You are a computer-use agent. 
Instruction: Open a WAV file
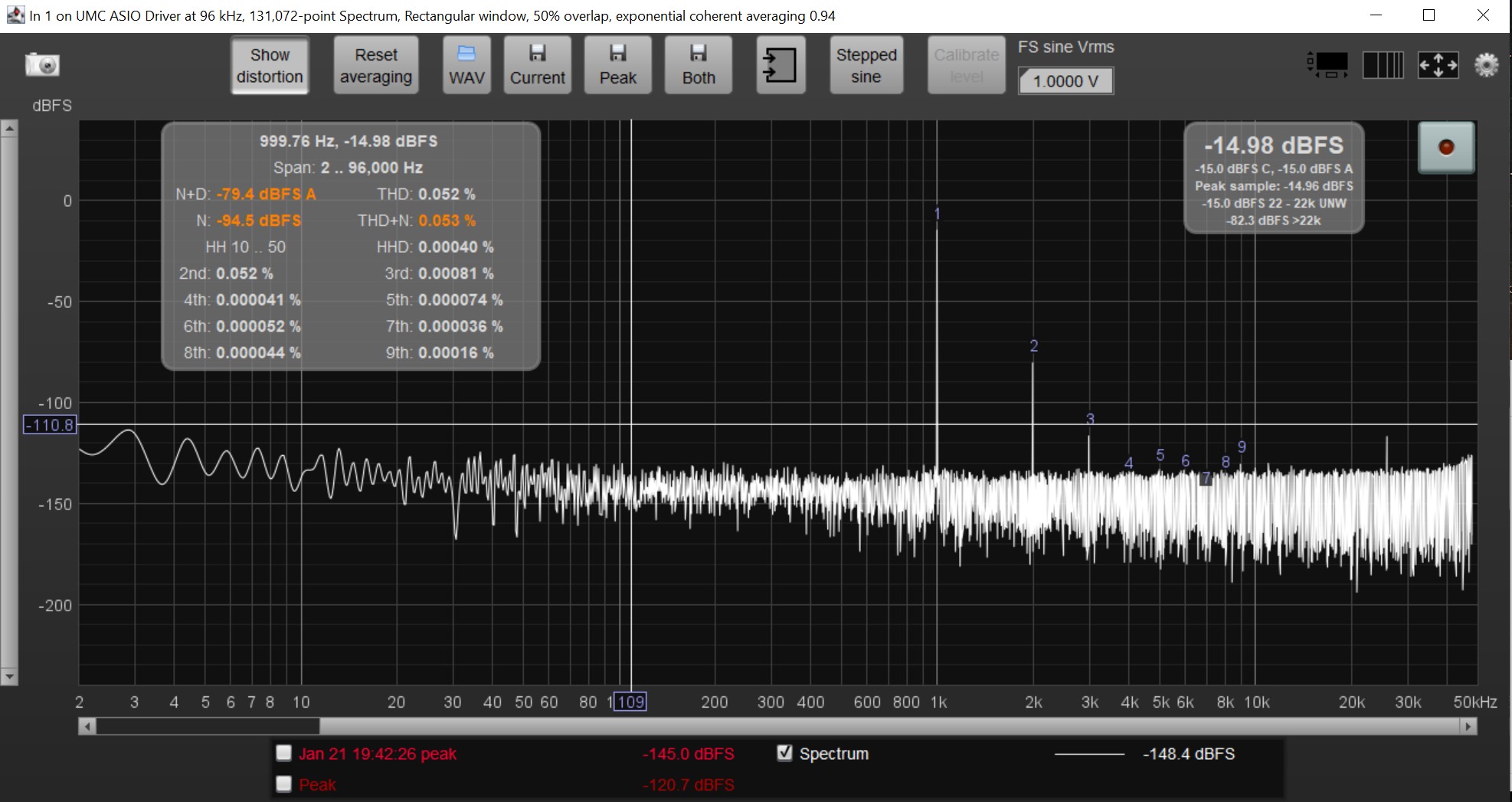(x=466, y=66)
